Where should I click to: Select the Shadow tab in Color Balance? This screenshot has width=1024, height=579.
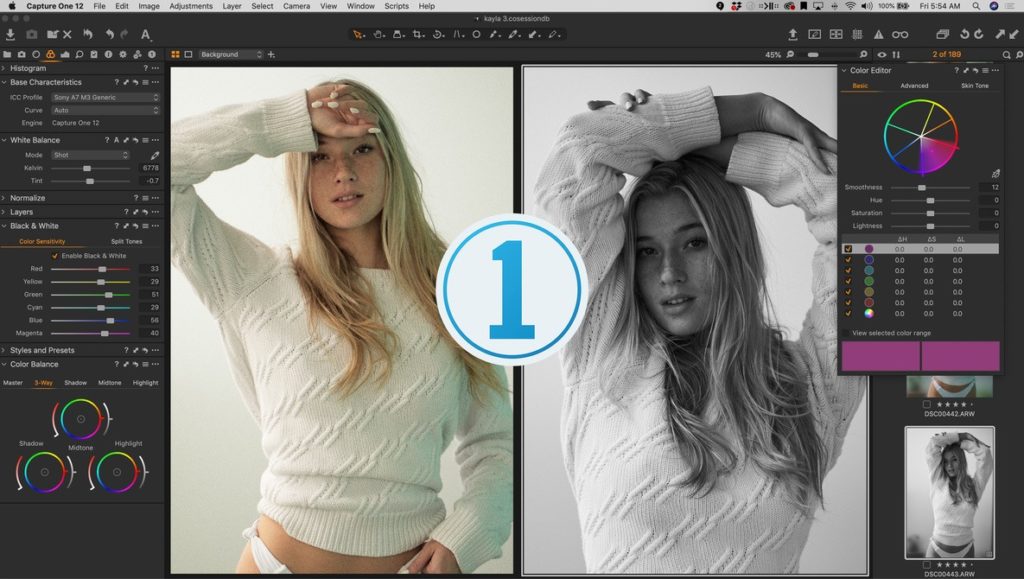pos(76,383)
